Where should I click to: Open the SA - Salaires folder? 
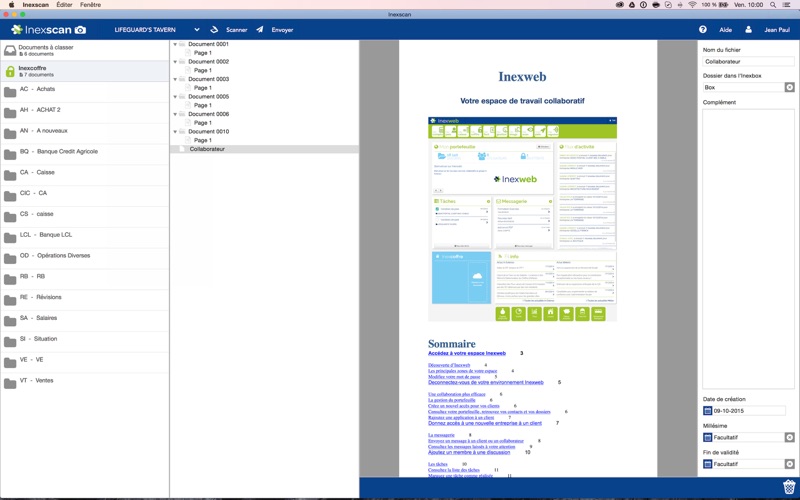point(85,321)
